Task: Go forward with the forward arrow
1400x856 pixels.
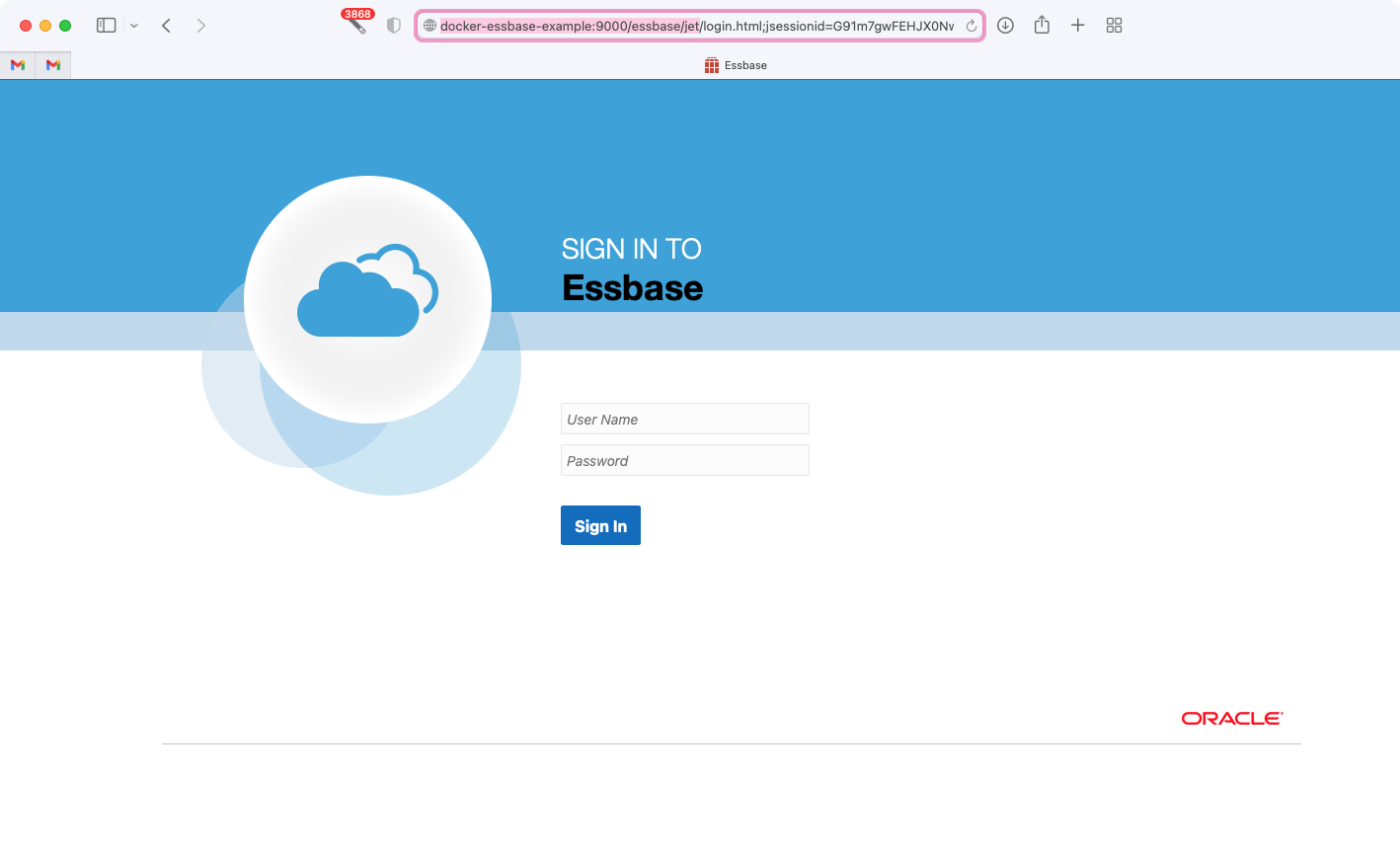Action: 201,26
